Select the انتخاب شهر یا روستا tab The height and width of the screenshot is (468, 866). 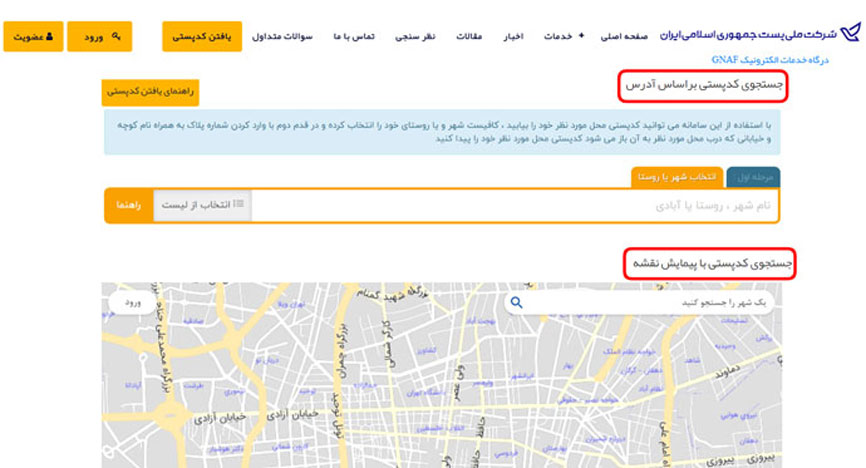click(677, 177)
